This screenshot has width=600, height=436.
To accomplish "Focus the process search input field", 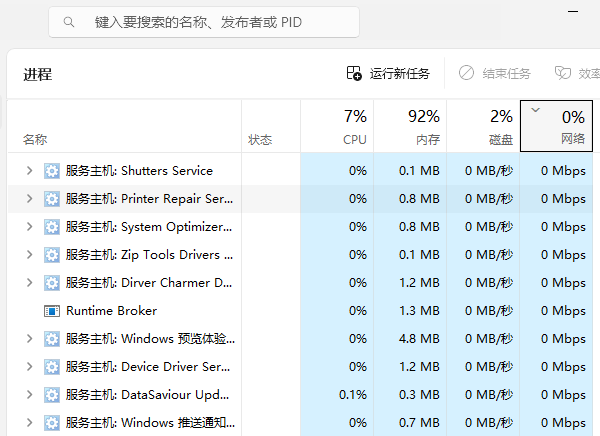I will 204,22.
